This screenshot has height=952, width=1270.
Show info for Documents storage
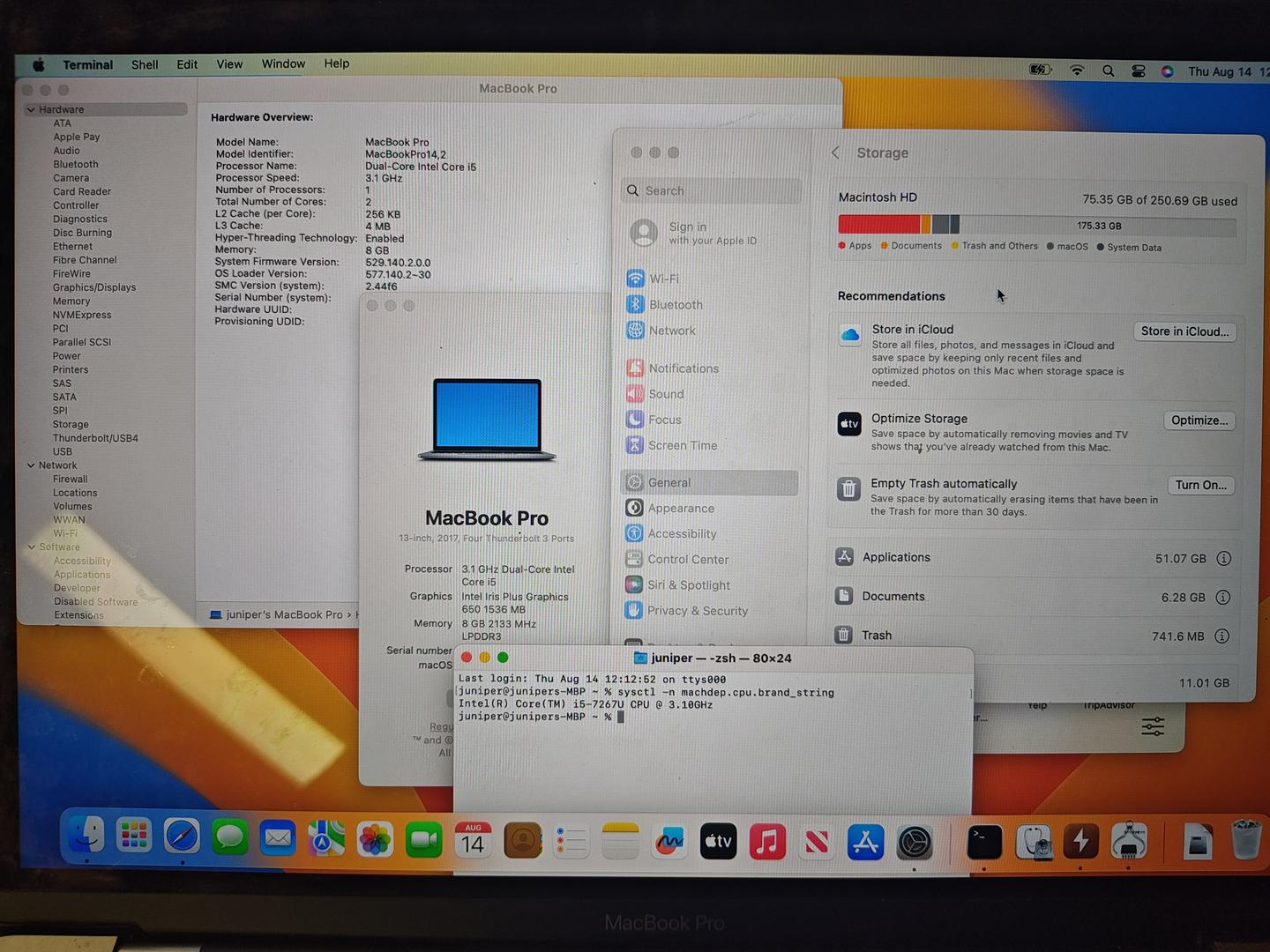pyautogui.click(x=1222, y=598)
